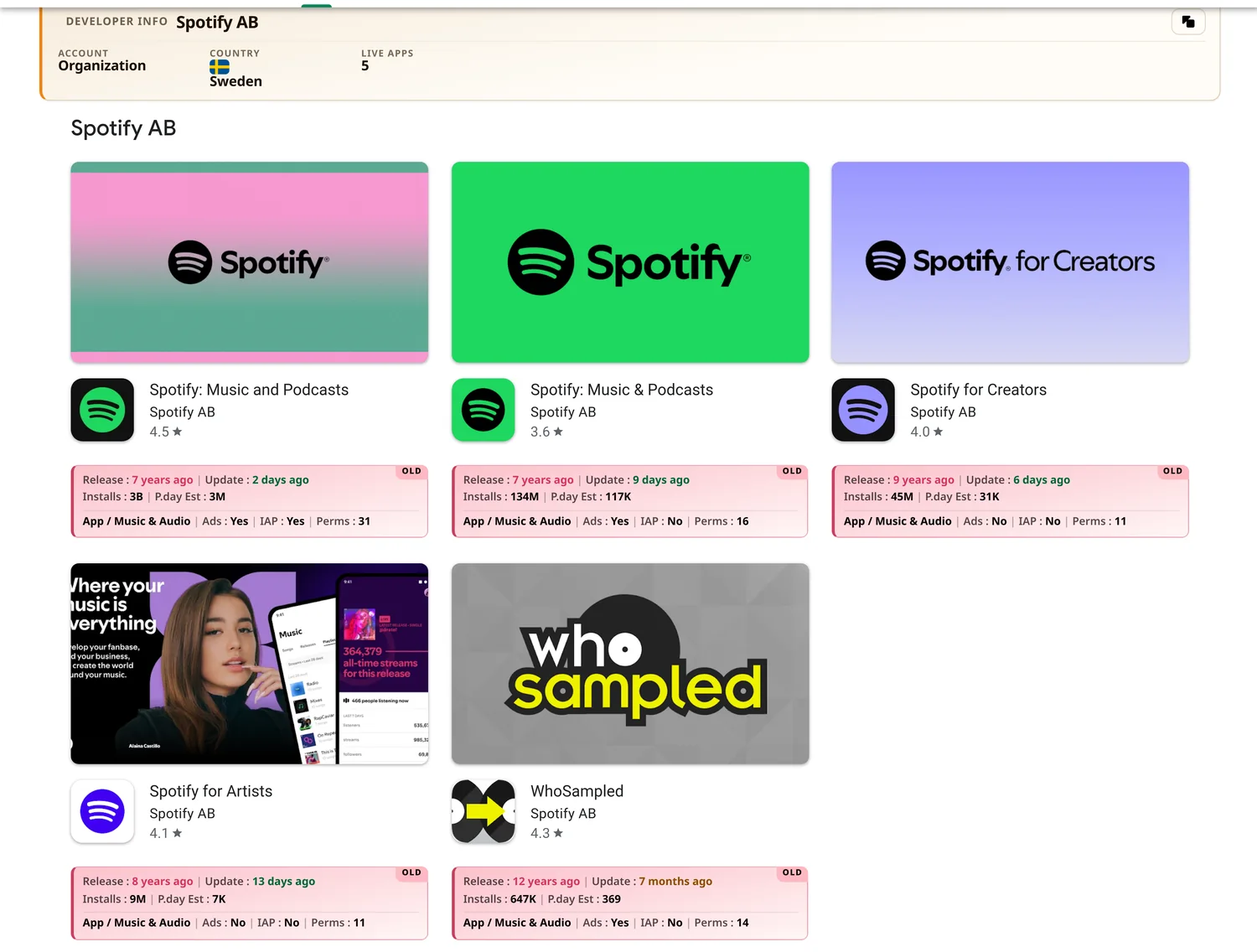Open the Spotify: Music & Podcasts title link

(x=622, y=390)
